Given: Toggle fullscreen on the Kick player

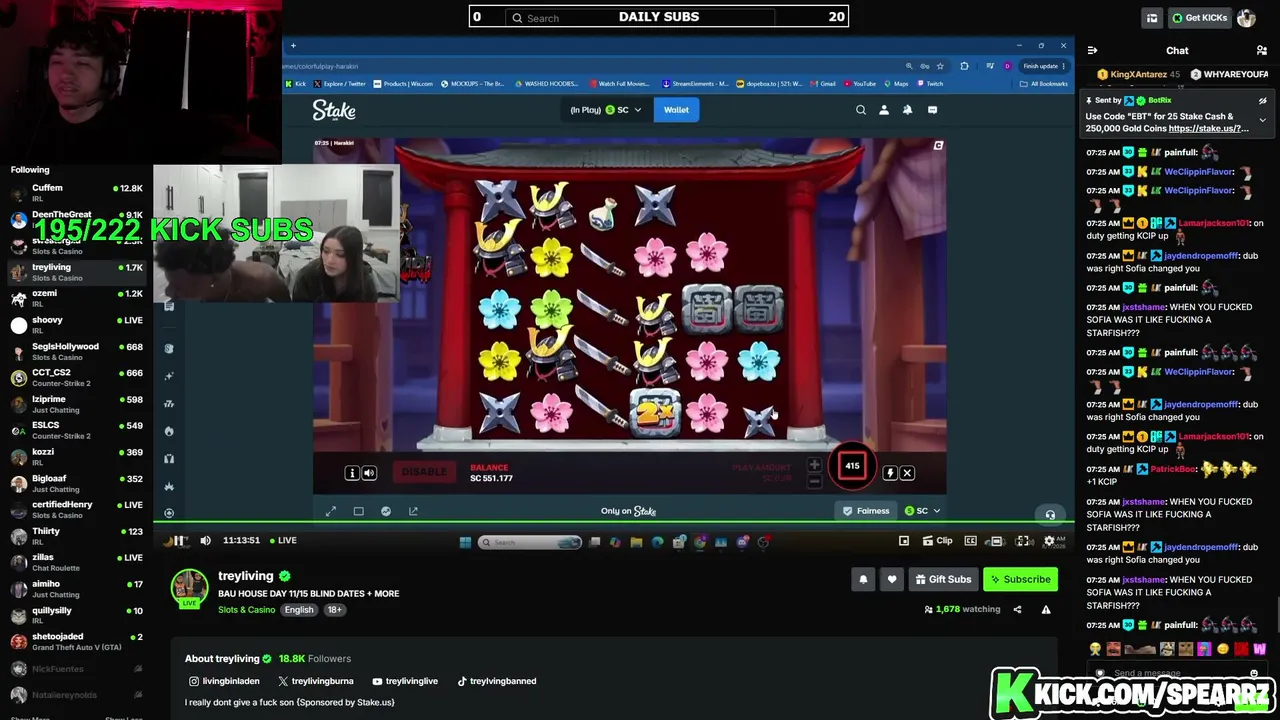Looking at the screenshot, I should [1023, 541].
